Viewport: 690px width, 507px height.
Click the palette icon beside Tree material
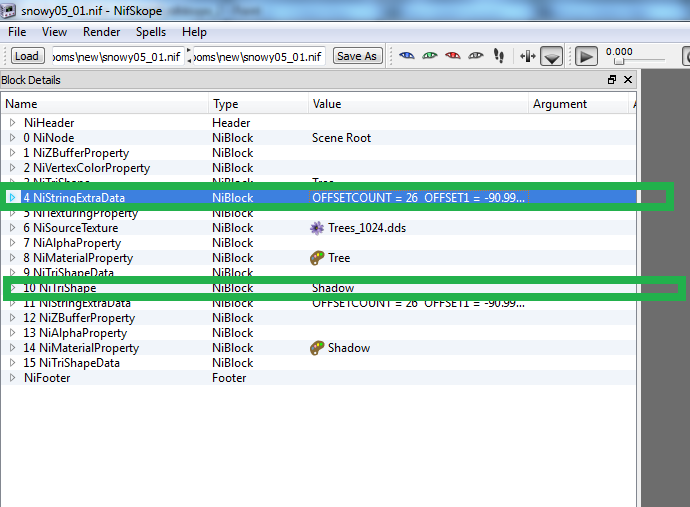pos(317,258)
